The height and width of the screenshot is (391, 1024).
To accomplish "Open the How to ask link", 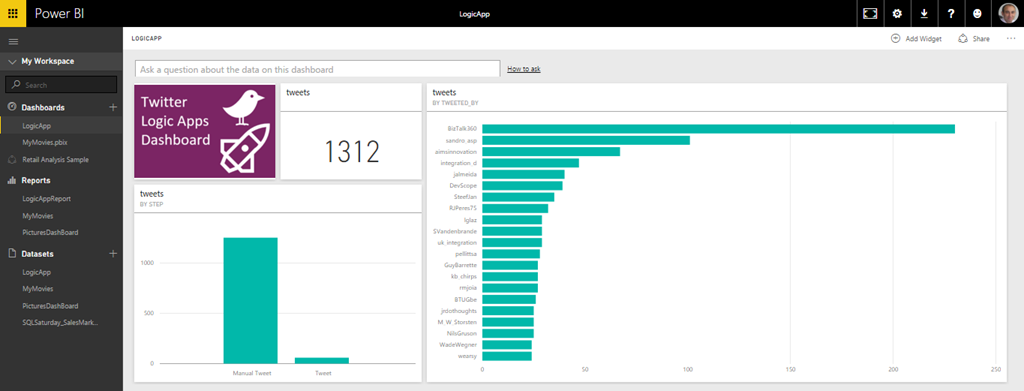I will (524, 69).
